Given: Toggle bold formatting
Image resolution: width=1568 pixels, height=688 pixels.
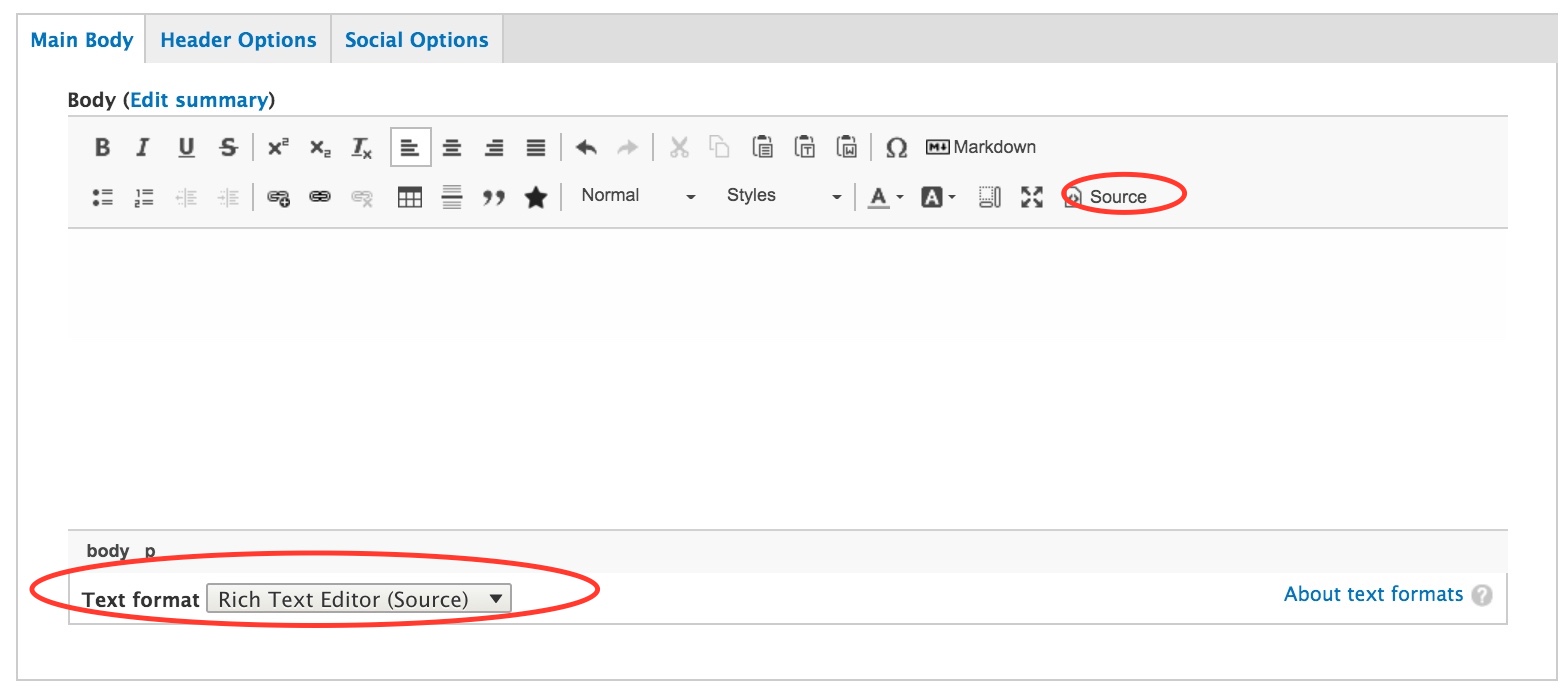Looking at the screenshot, I should [102, 148].
